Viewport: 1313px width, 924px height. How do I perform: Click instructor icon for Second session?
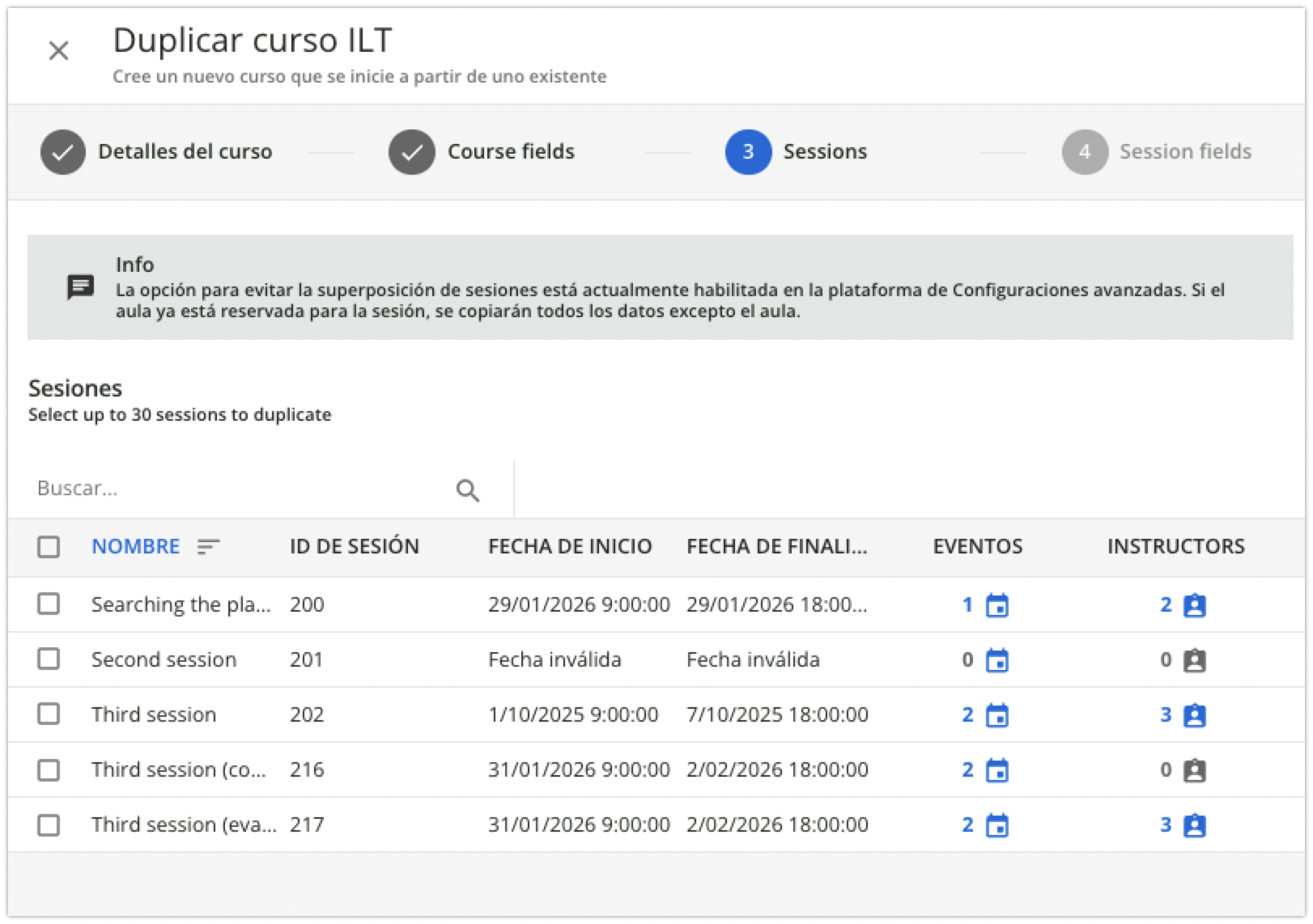click(x=1194, y=660)
